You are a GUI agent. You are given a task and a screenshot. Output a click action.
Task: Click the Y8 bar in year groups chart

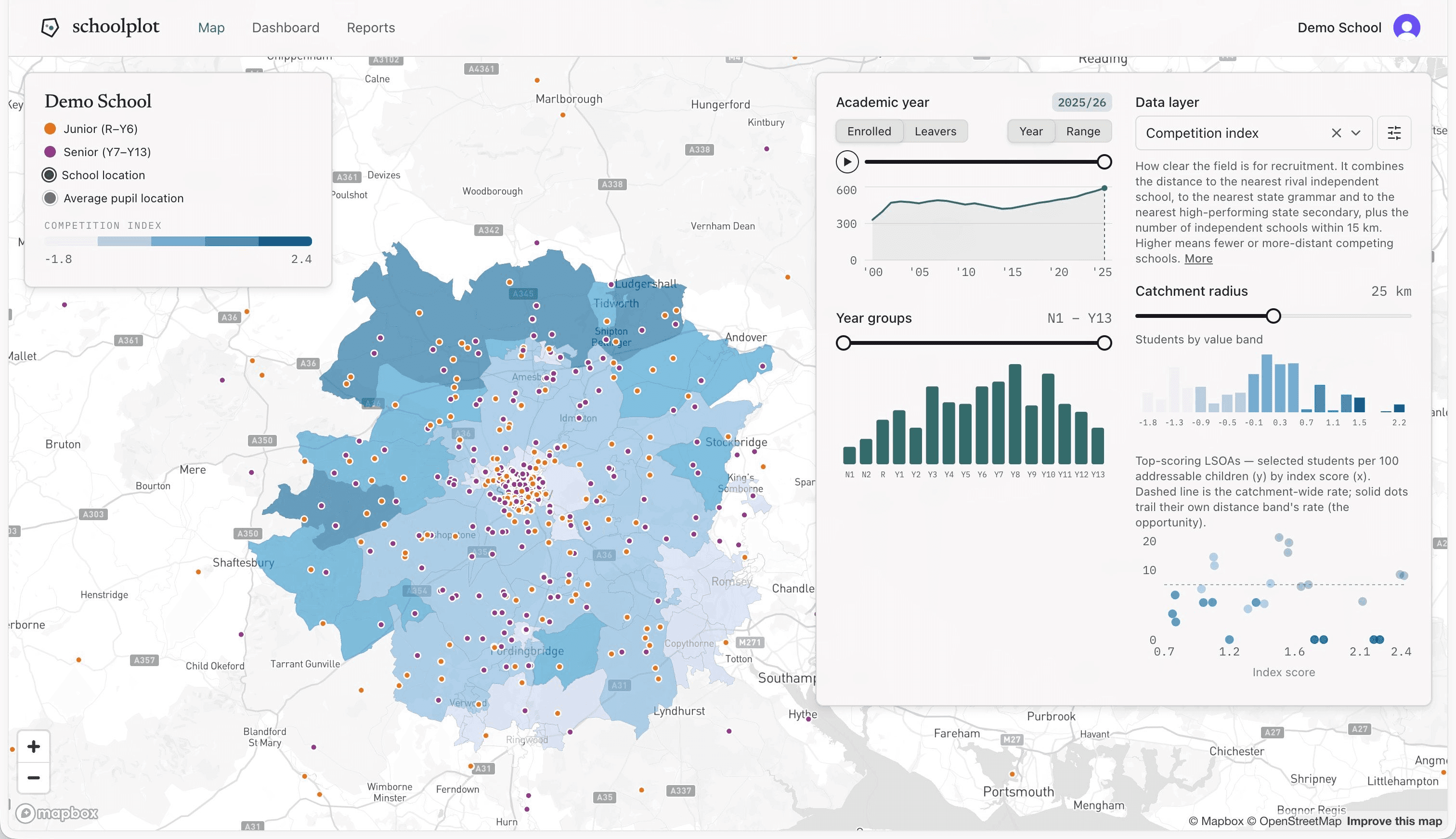pos(1015,414)
